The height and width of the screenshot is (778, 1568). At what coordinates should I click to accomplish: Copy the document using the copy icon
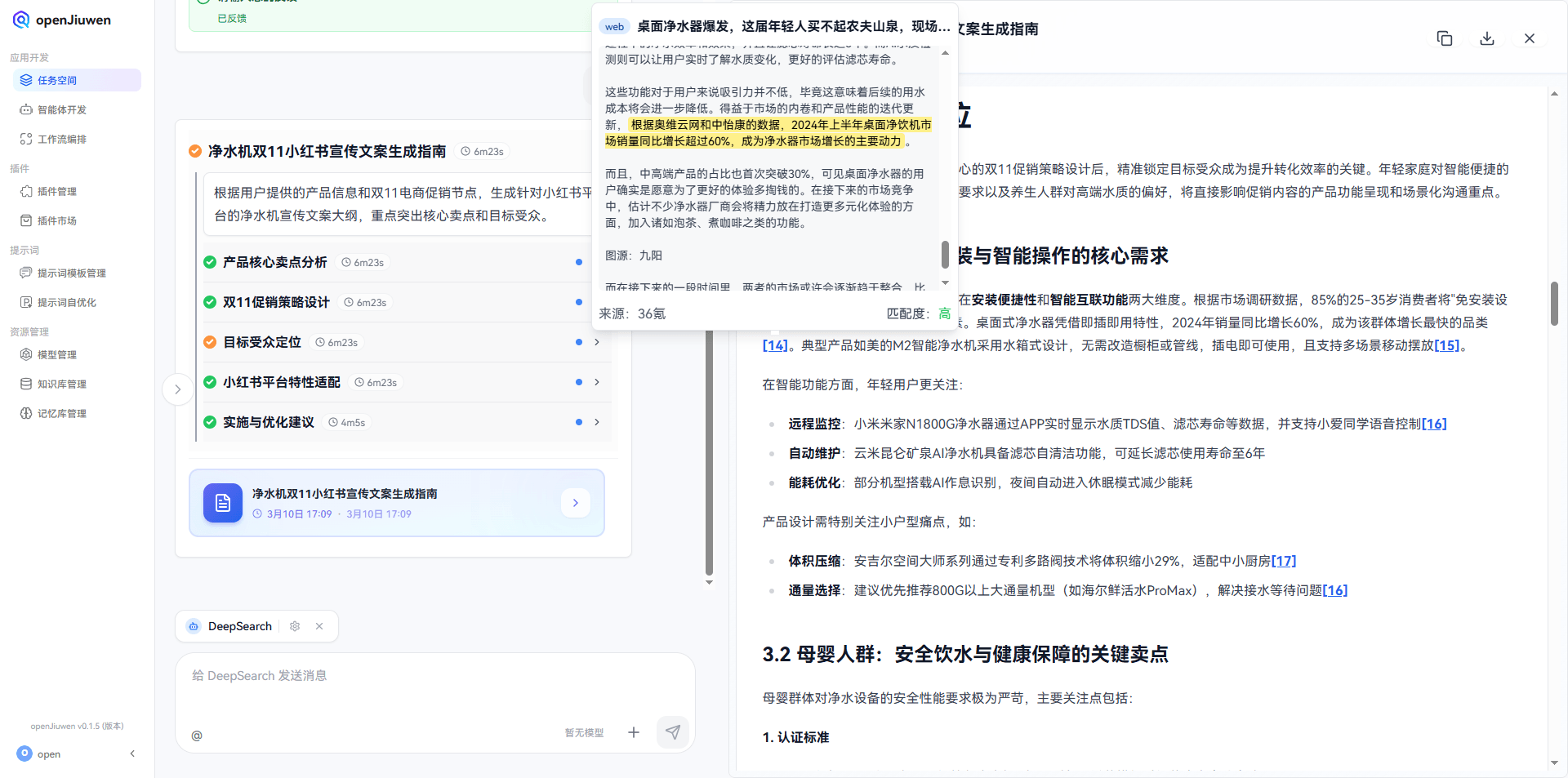tap(1445, 38)
